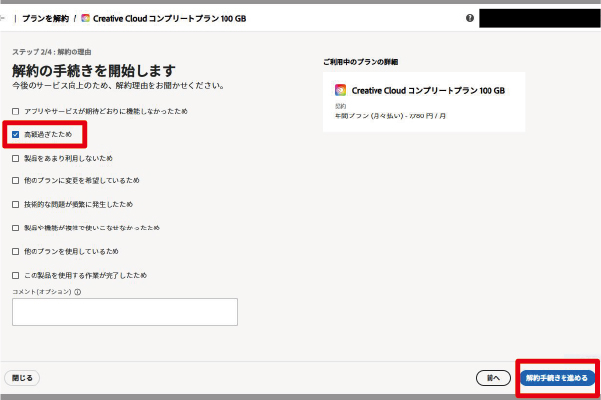Click the 今後のサービス向上のため subtitle text

point(118,85)
